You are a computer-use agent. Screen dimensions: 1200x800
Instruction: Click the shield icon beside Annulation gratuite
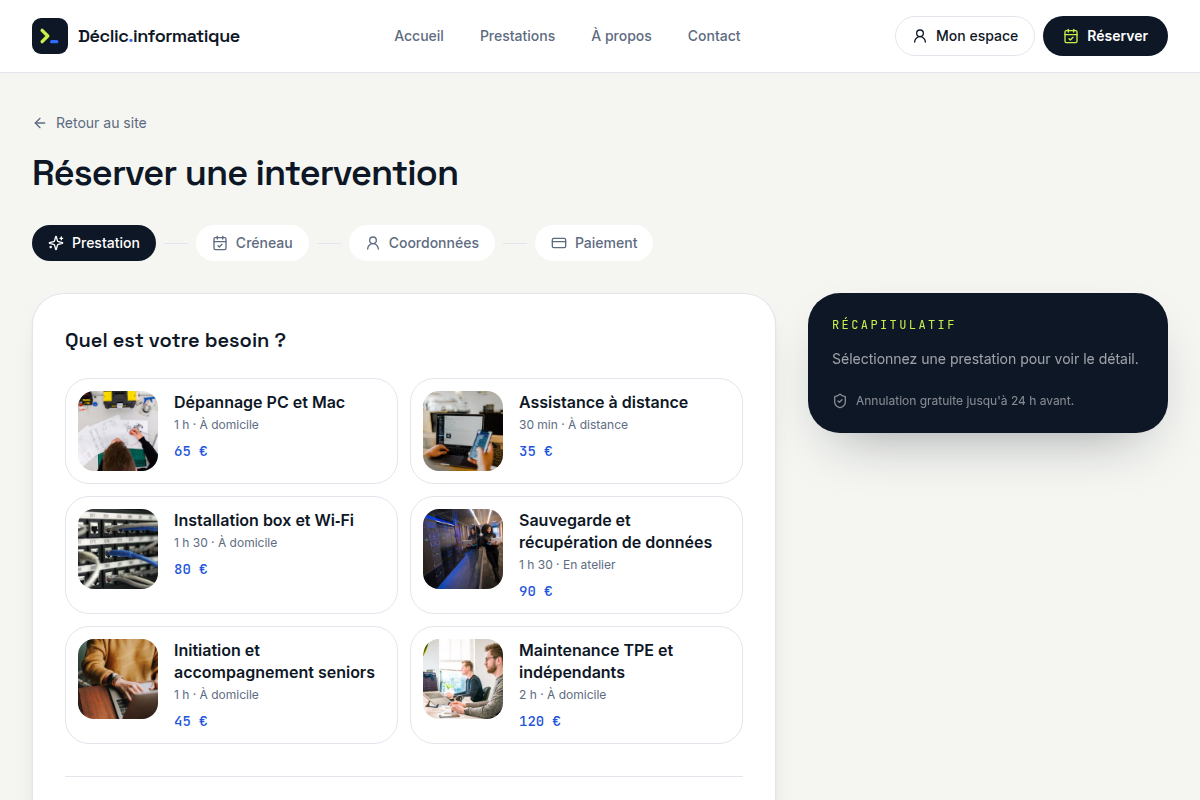point(840,401)
